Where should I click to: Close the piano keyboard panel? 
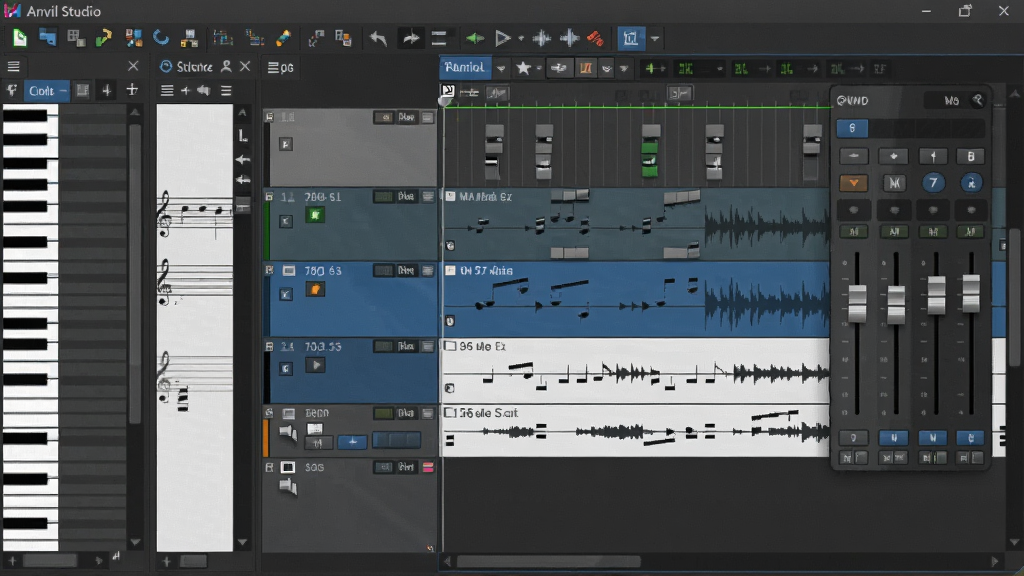[133, 66]
